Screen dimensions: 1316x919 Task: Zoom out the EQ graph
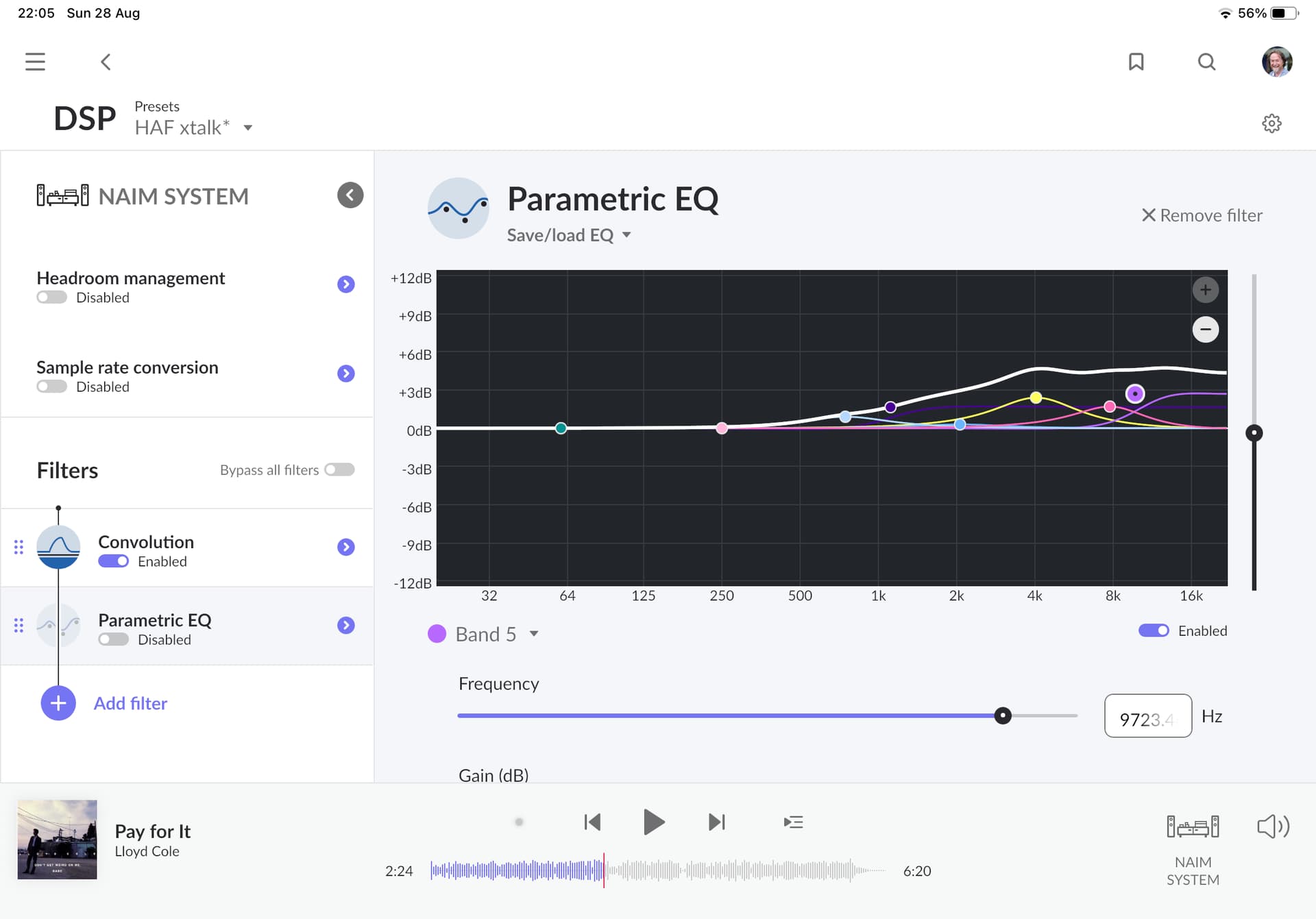pyautogui.click(x=1205, y=330)
